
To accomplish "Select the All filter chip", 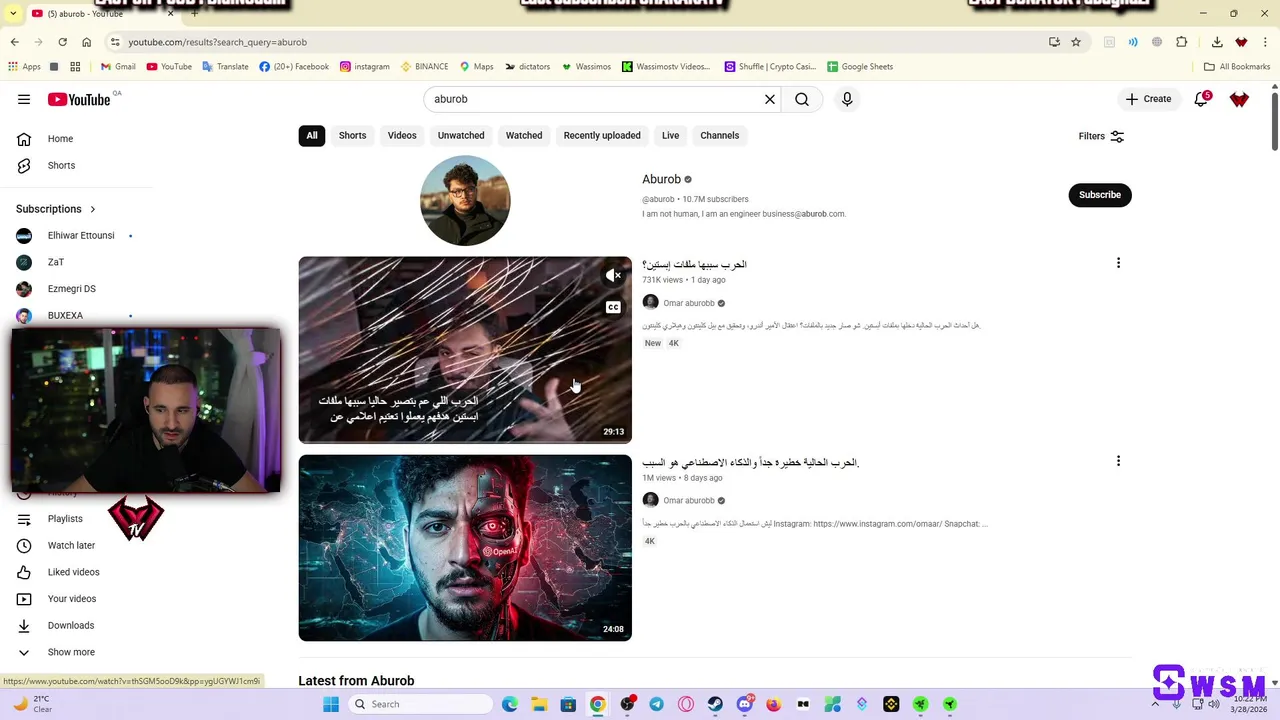I will [x=312, y=136].
